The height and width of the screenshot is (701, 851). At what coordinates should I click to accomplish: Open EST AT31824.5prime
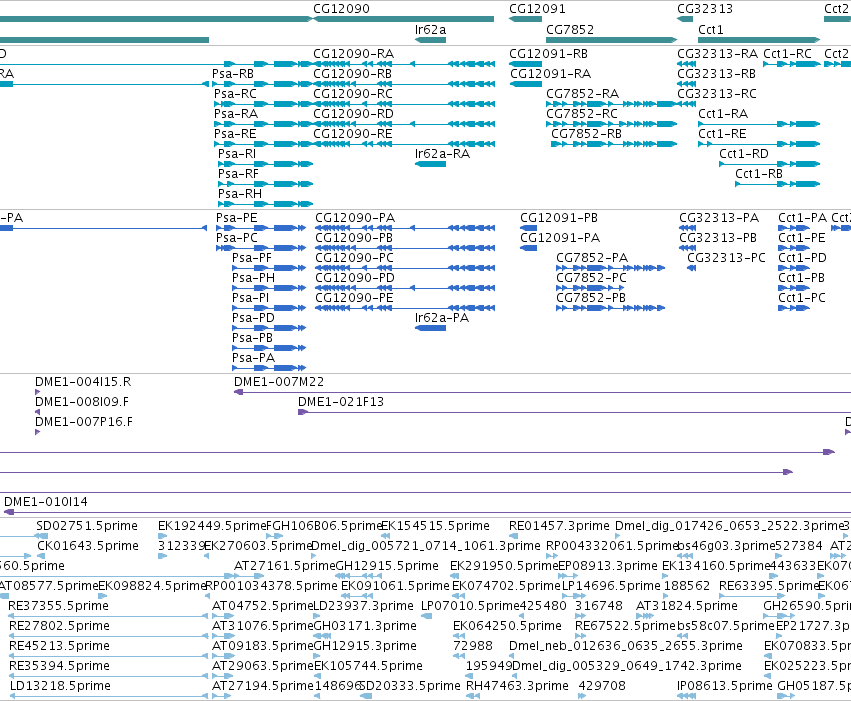coord(687,606)
